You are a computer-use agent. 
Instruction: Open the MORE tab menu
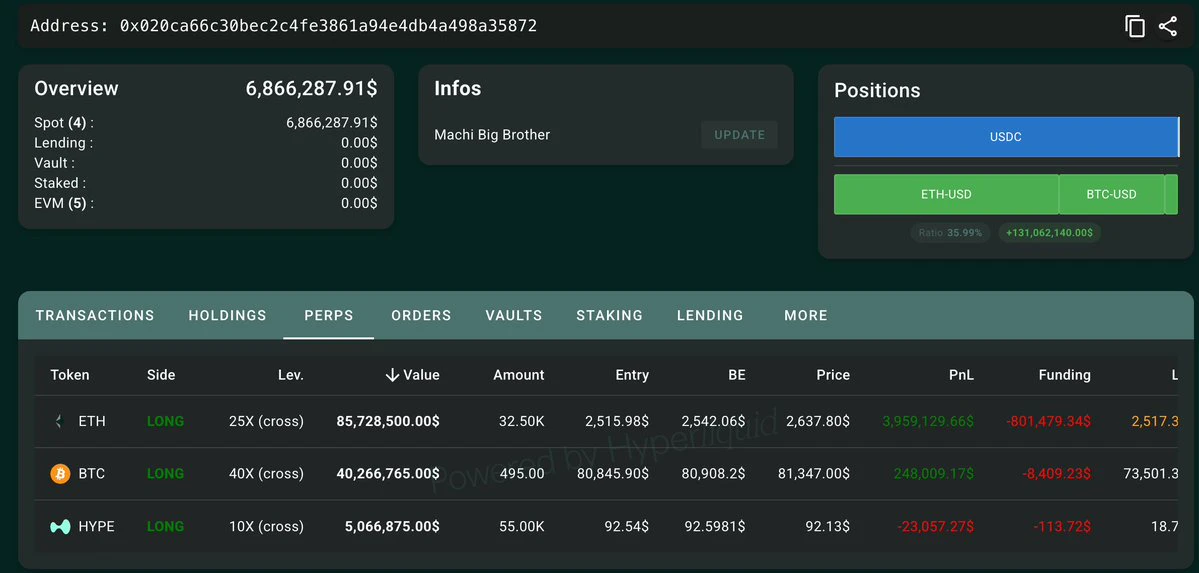[806, 315]
